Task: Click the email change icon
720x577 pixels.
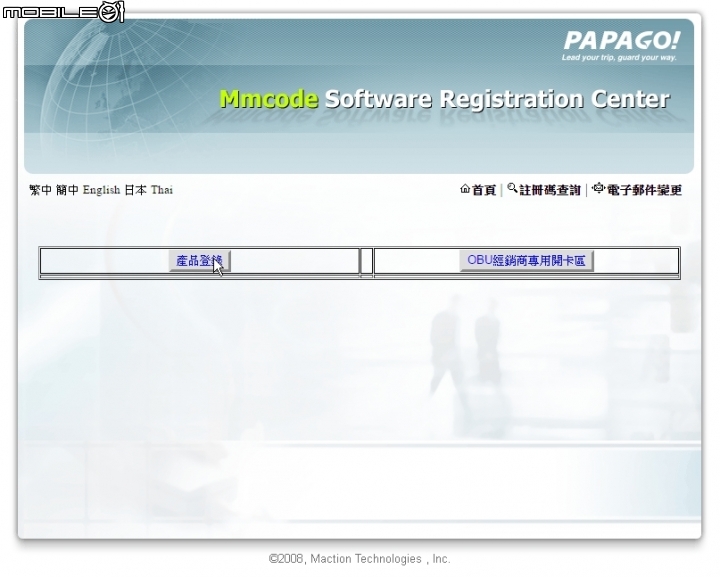Action: (598, 188)
